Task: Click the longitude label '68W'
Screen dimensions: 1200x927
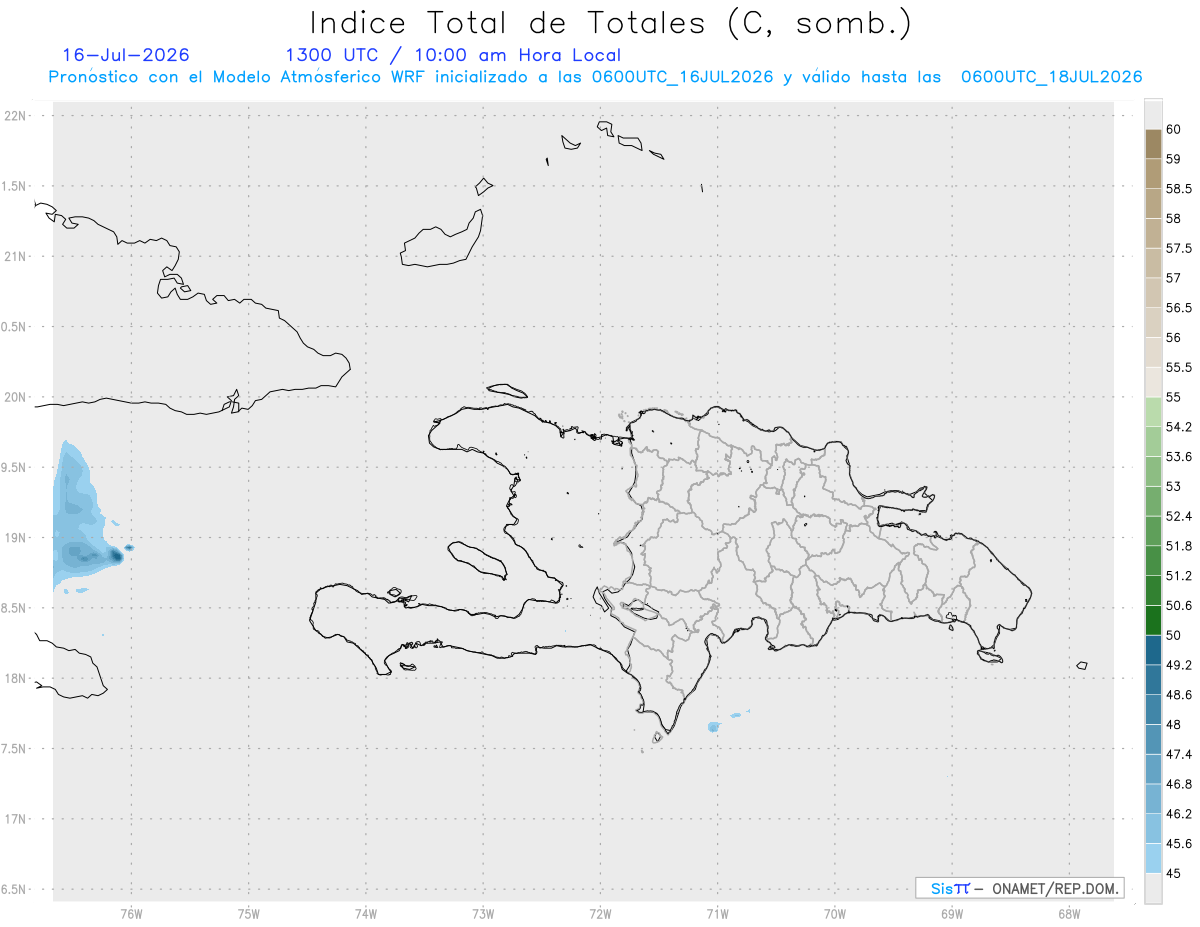Action: [1069, 913]
